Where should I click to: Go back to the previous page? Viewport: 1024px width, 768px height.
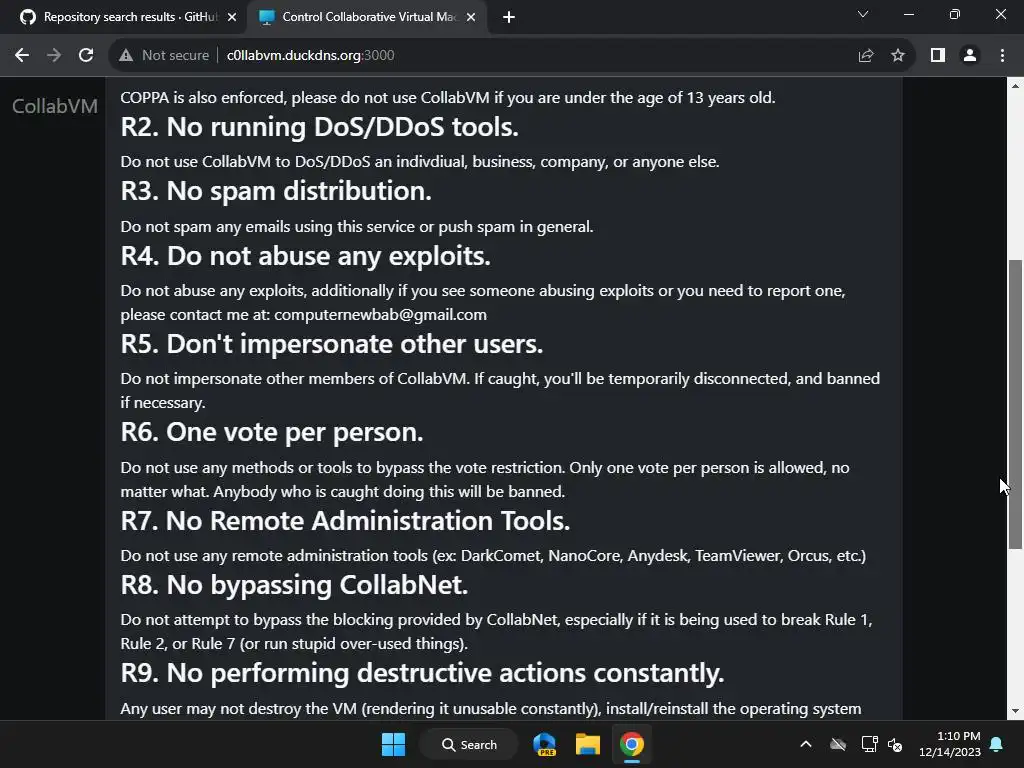22,56
